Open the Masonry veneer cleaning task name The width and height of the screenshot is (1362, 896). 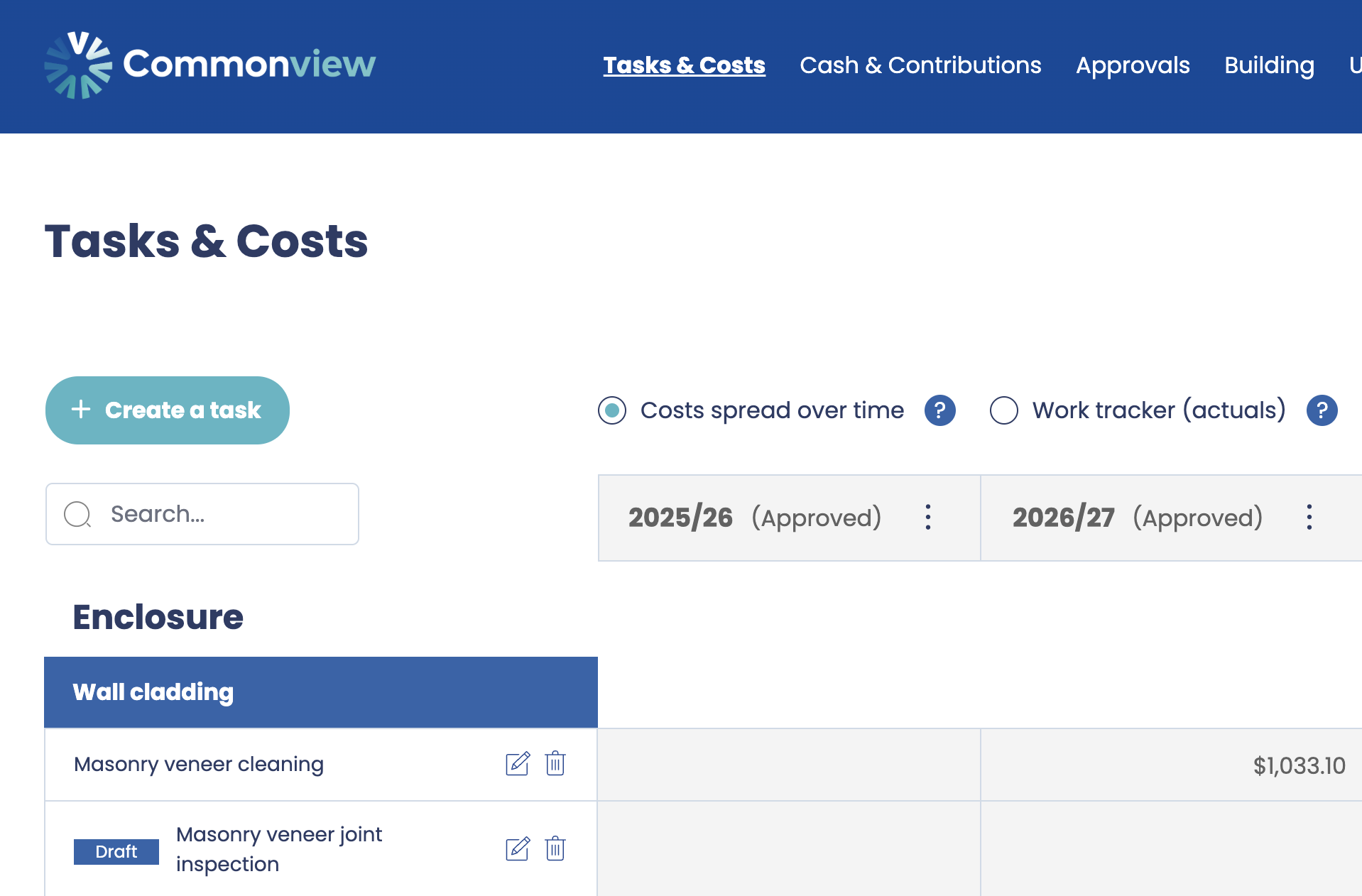199,765
